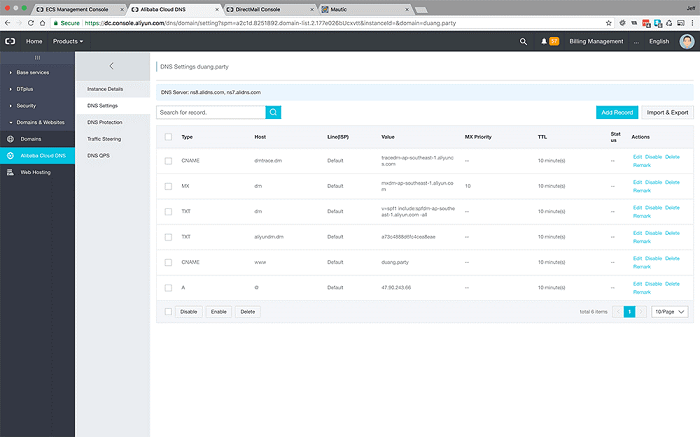Click the bulk Delete button
Screen dimensions: 700x437
[248, 312]
